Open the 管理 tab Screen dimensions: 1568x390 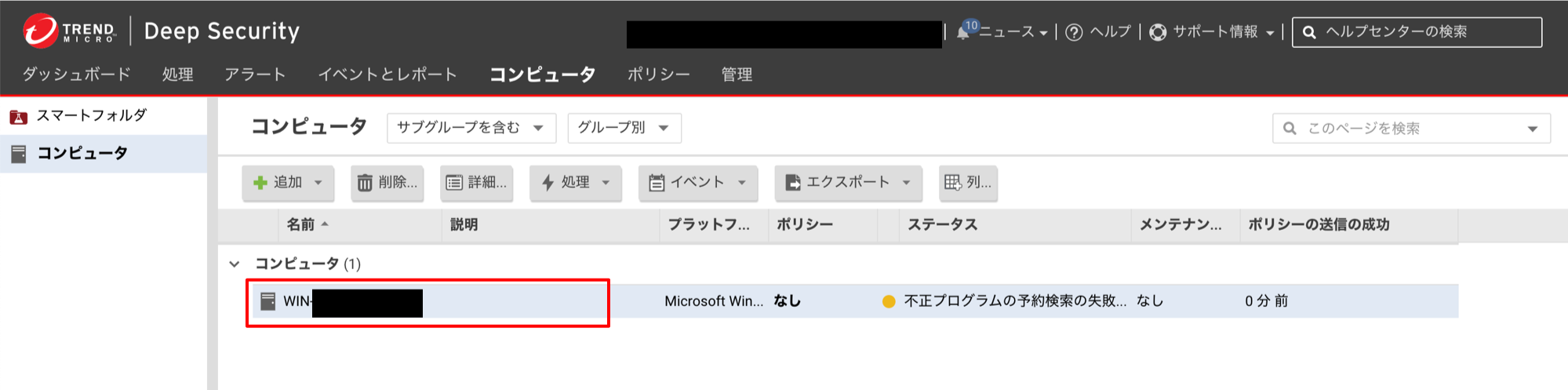click(x=737, y=75)
